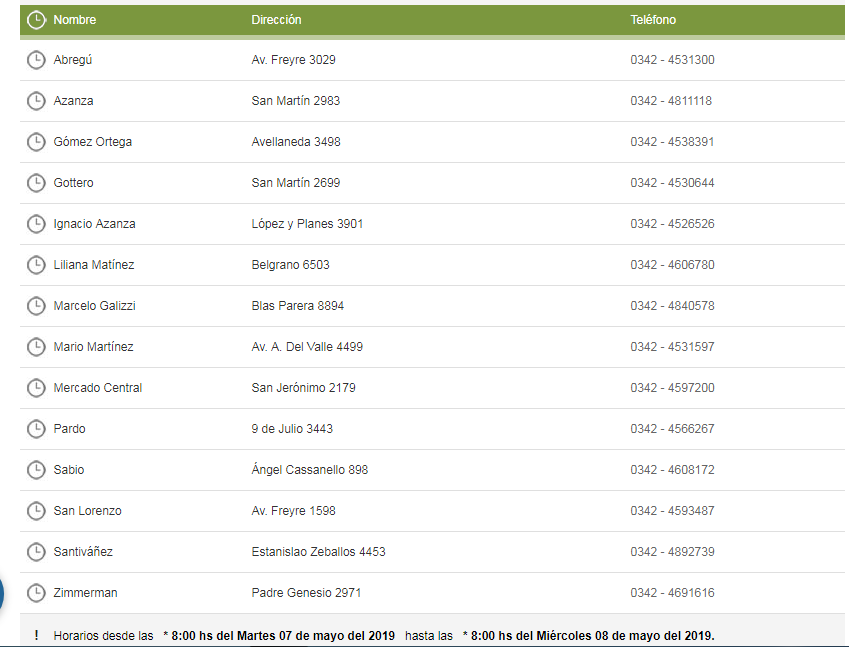849x647 pixels.
Task: Click the clock icon beside Marcelo Galizzi
Action: coord(36,306)
